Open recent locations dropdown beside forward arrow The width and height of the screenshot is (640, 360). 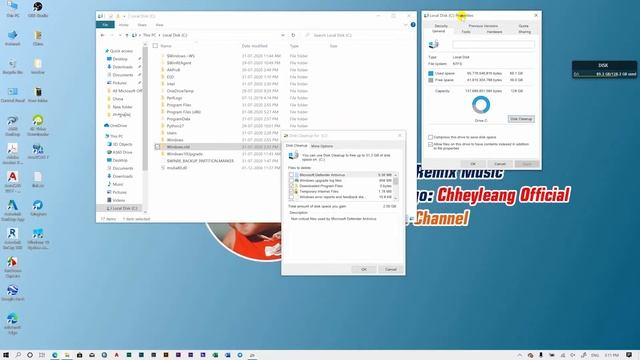pos(120,36)
